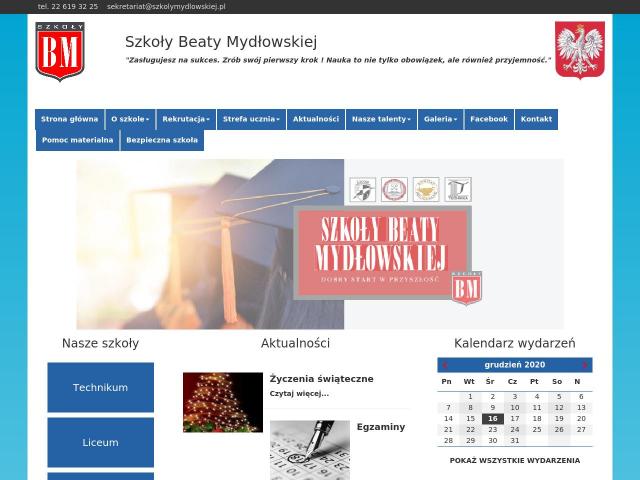Select day 1 in the December calendar
640x480 pixels.
coord(470,396)
